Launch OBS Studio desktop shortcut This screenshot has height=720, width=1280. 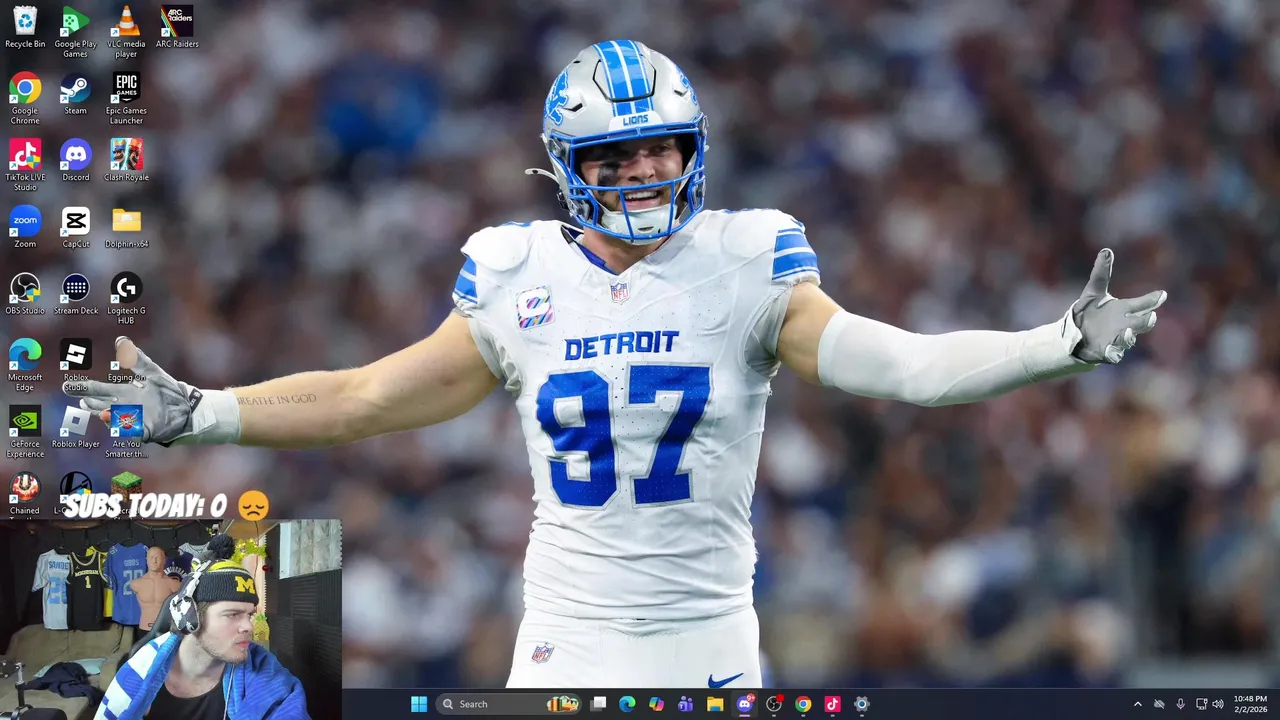[x=25, y=294]
